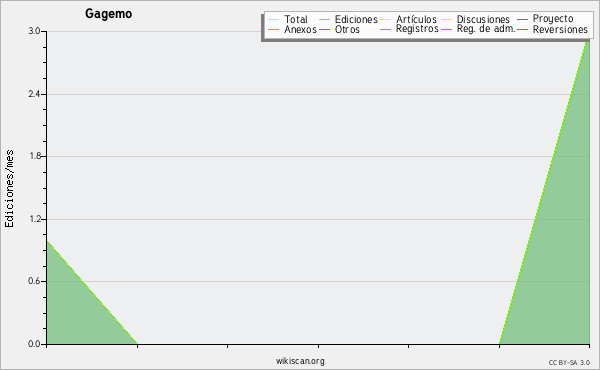Viewport: 600px width, 370px height.
Task: Click the Anexos legend entry
Action: coord(292,29)
